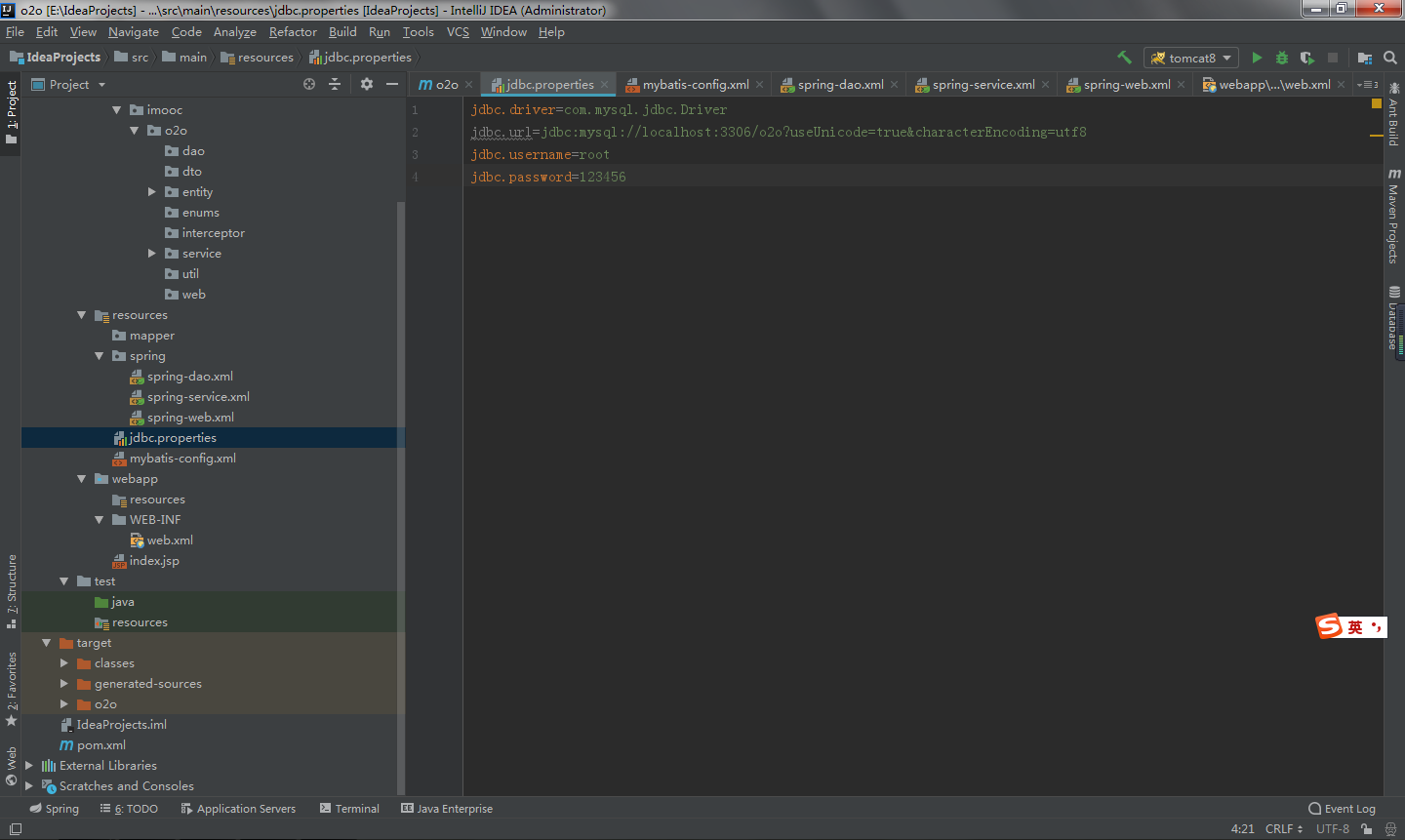
Task: Open Web tool window on left strip
Action: (x=11, y=766)
